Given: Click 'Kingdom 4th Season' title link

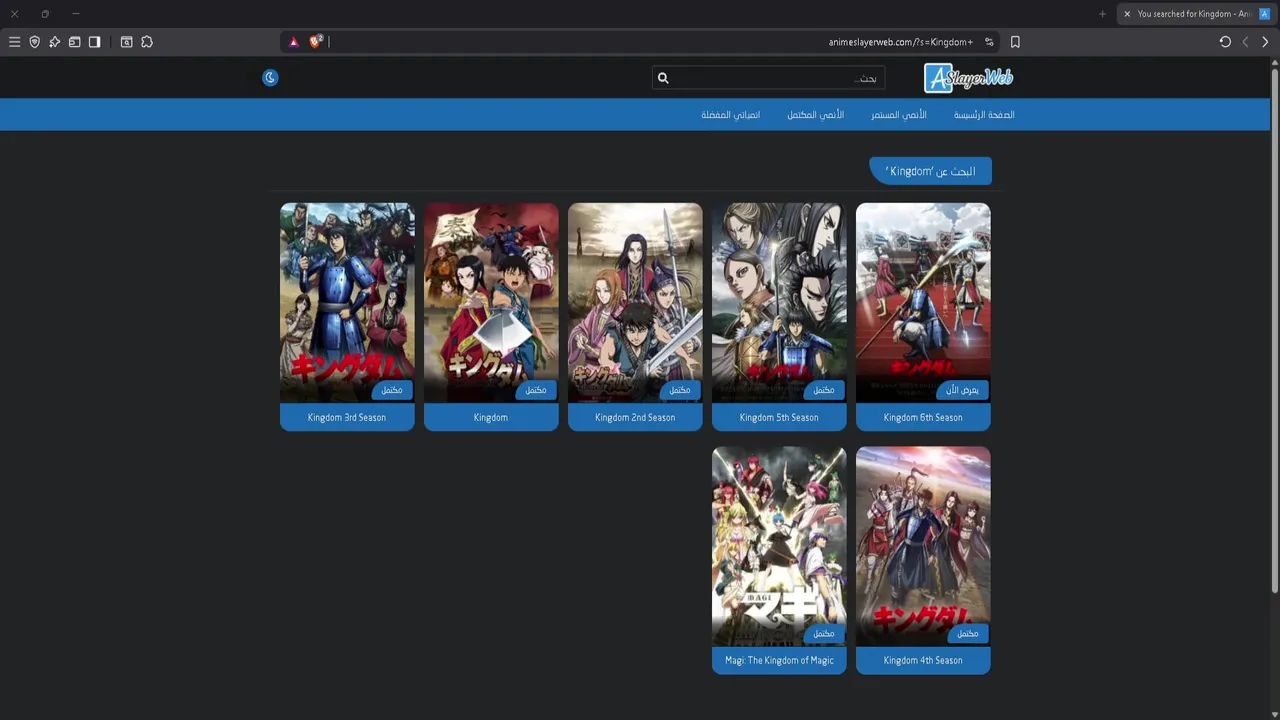Looking at the screenshot, I should click(x=923, y=661).
